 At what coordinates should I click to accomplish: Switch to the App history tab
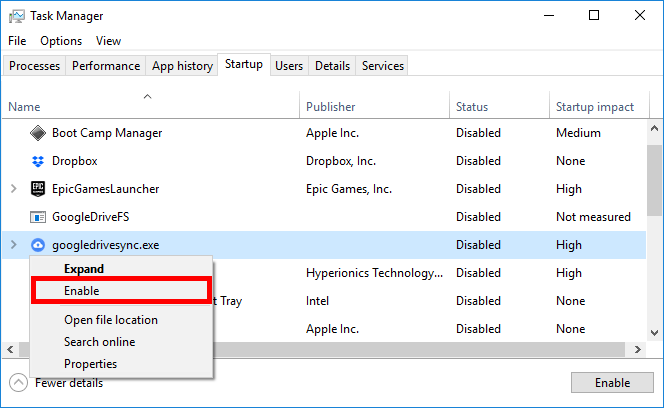pyautogui.click(x=182, y=66)
